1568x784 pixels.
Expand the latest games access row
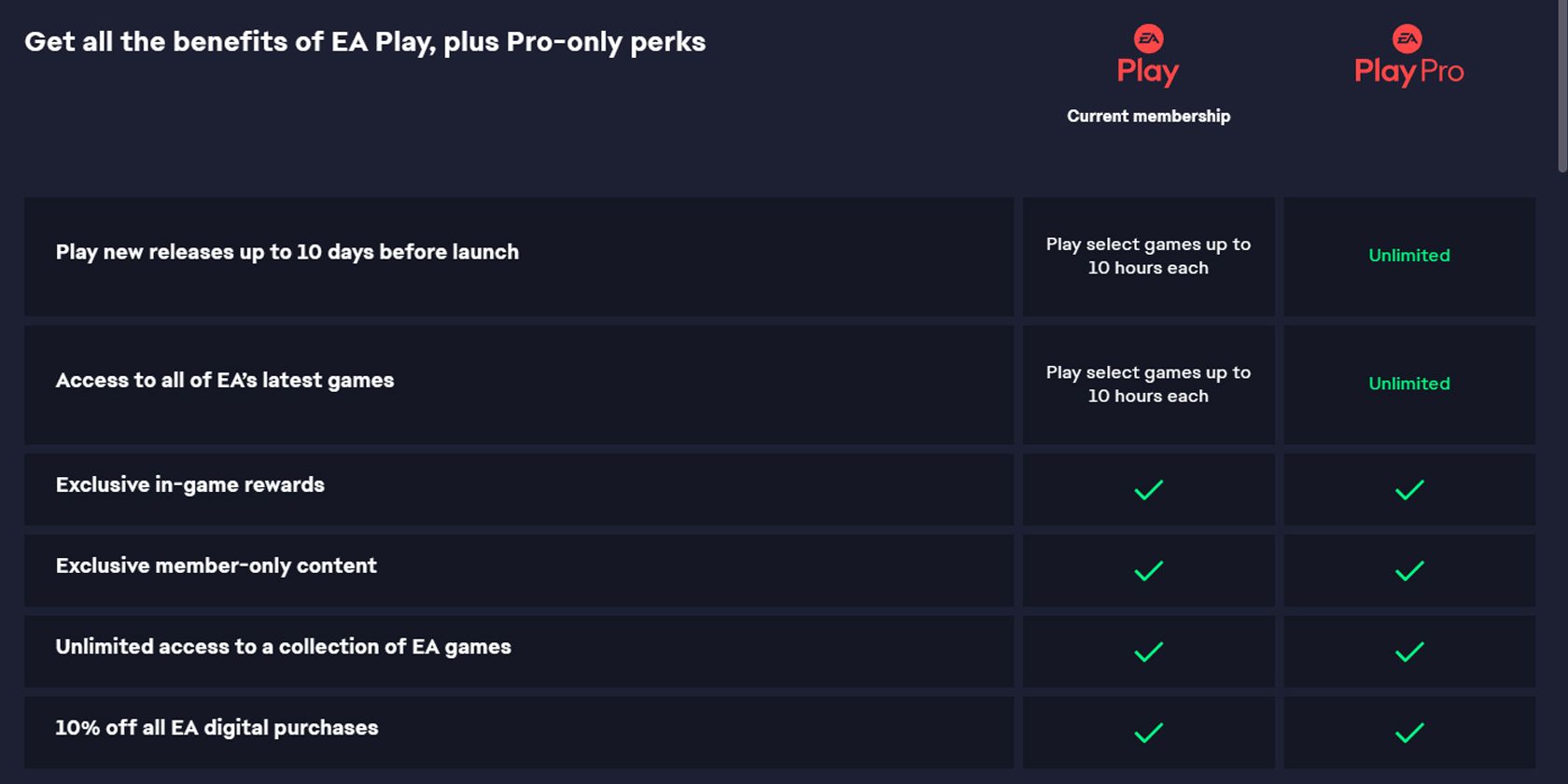(518, 383)
